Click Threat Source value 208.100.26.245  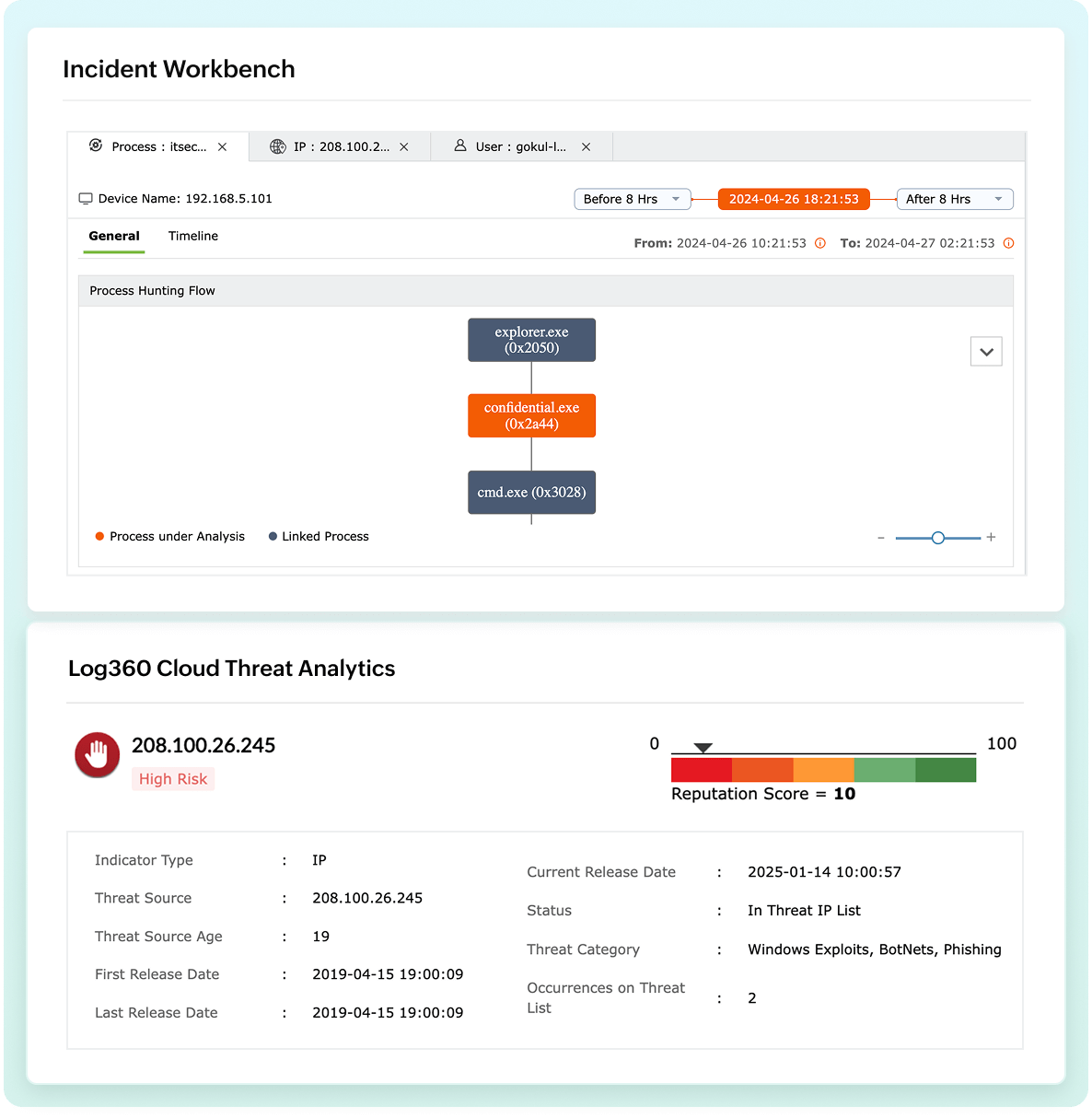coord(367,898)
